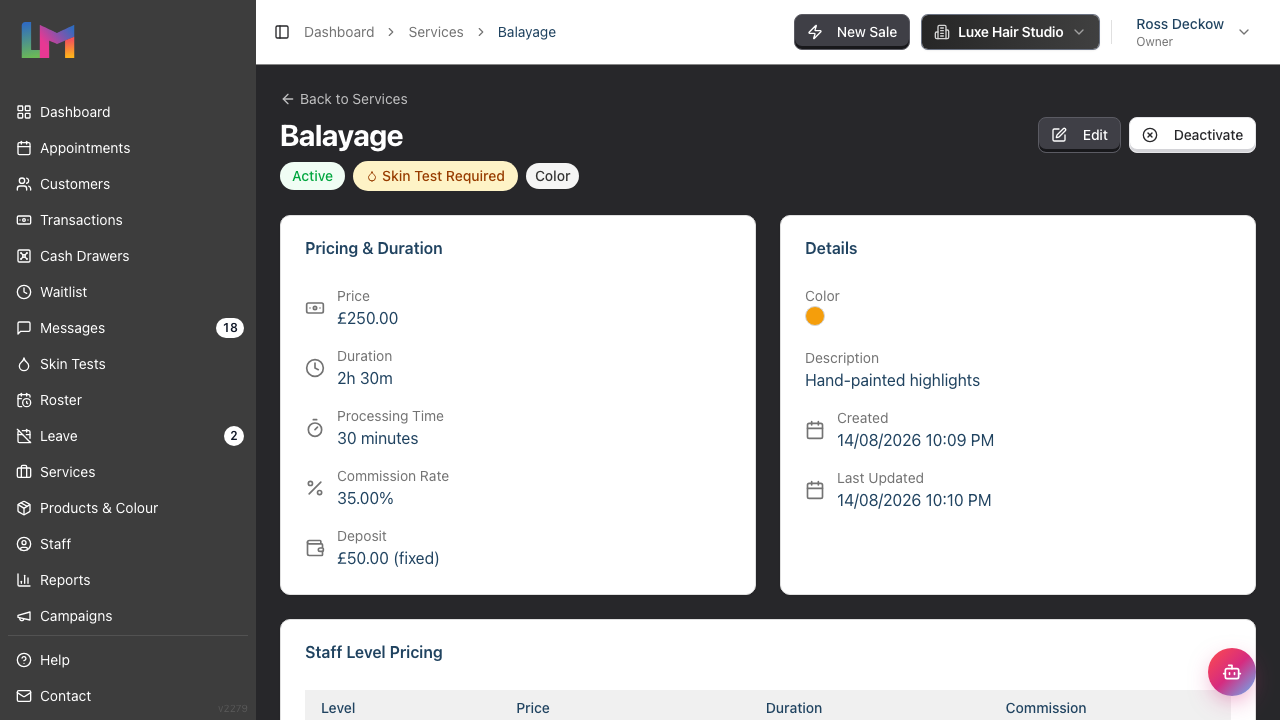Viewport: 1280px width, 720px height.
Task: Click Skin Test Required badge
Action: tap(435, 176)
